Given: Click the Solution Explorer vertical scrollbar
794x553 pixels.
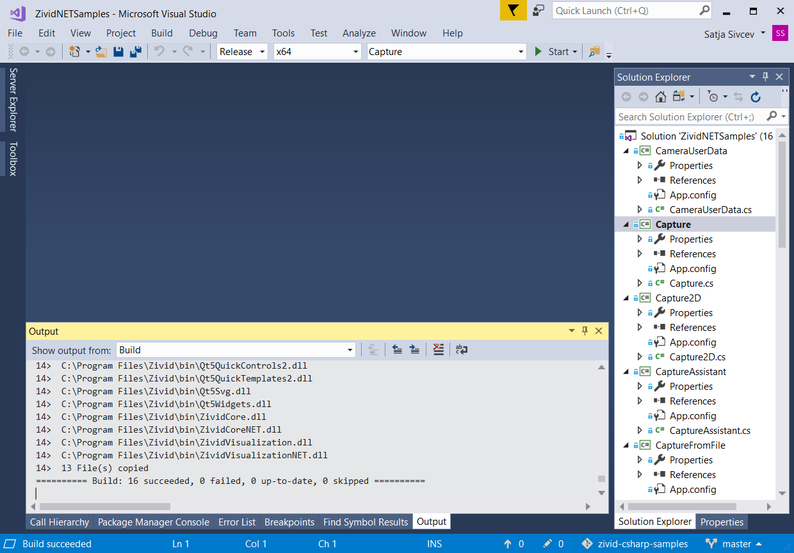Looking at the screenshot, I should click(781, 200).
